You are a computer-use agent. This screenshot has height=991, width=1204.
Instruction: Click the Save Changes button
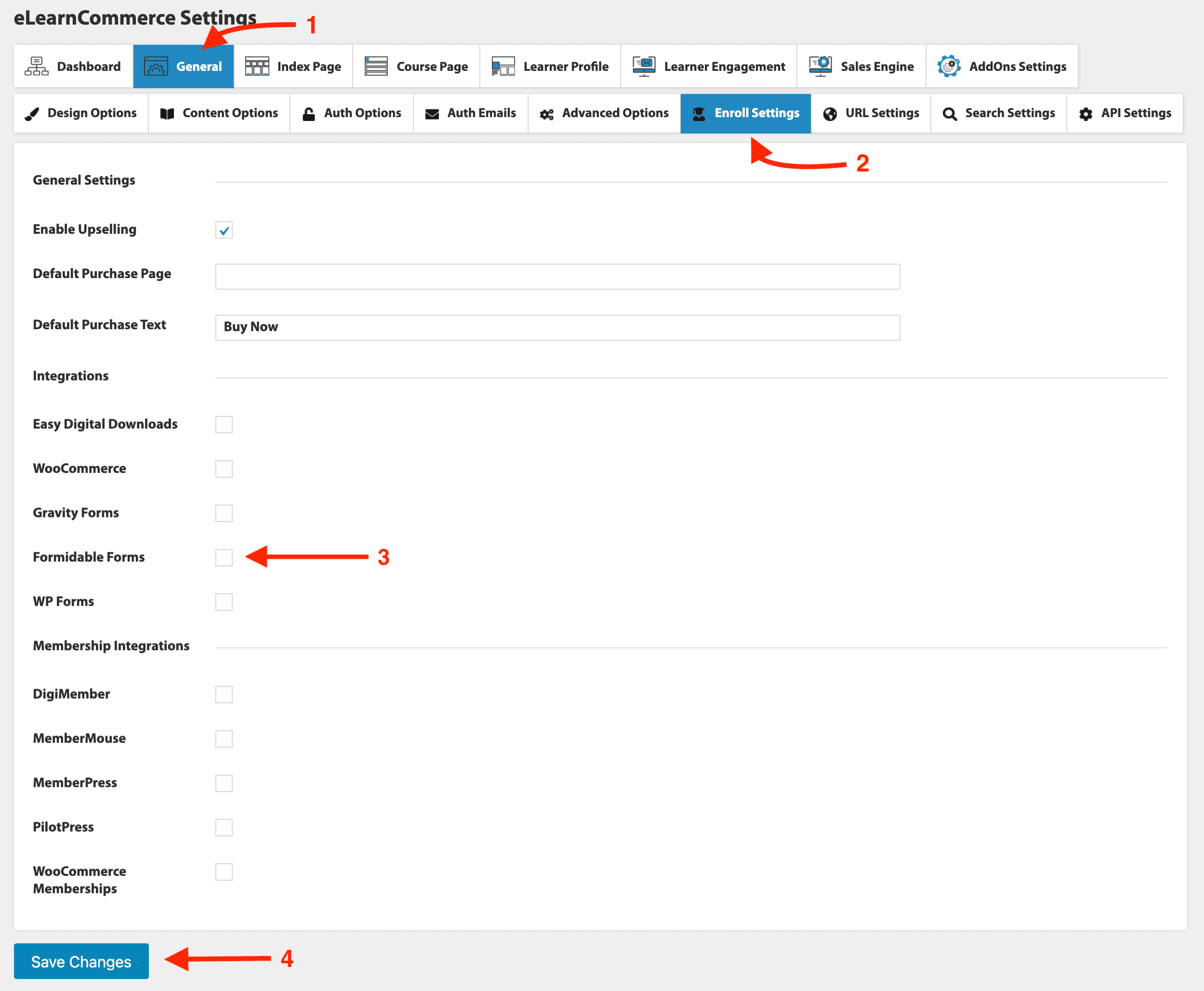(x=81, y=961)
